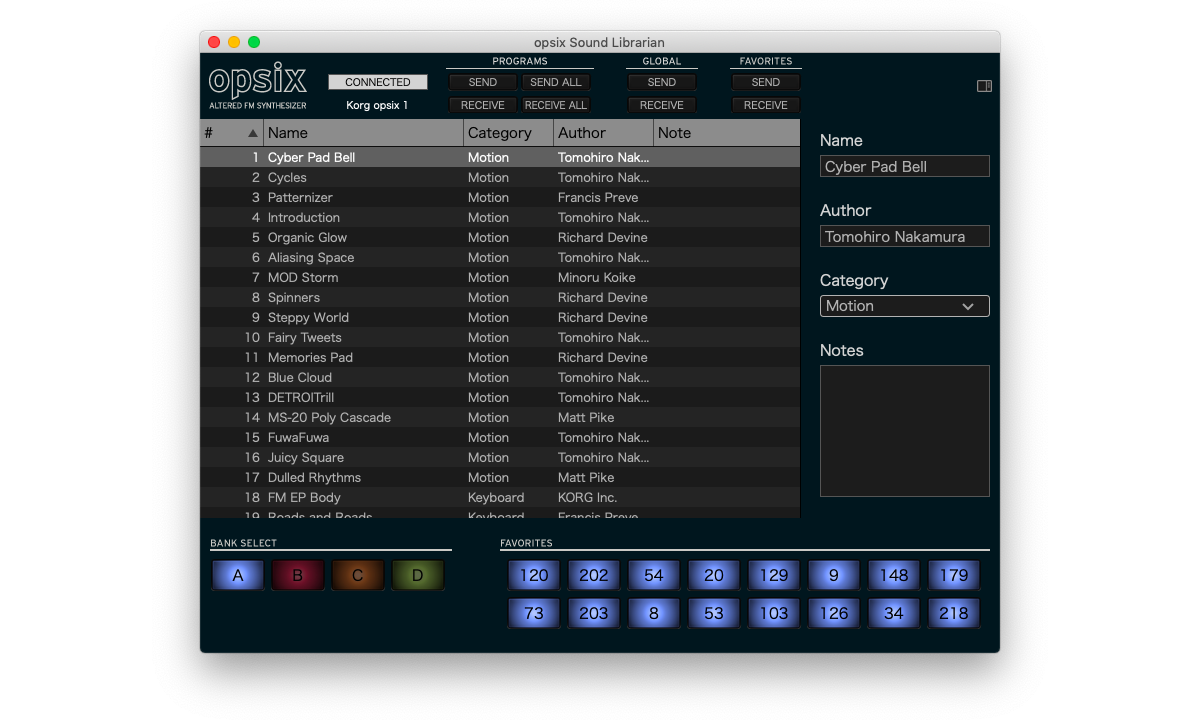Select favorite slot 53
The image size is (1200, 720).
click(714, 613)
